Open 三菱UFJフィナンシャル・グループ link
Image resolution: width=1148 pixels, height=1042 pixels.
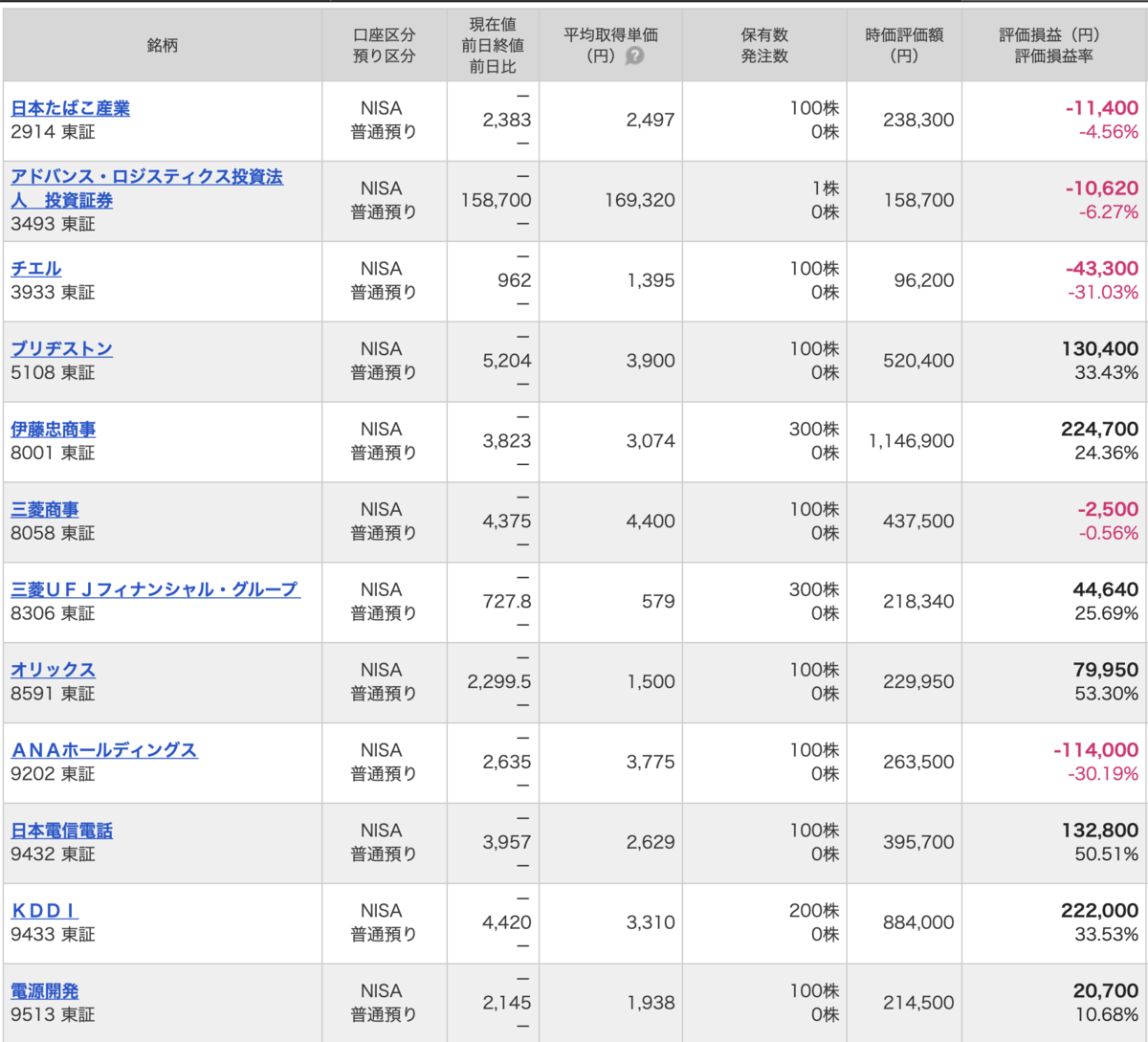[x=155, y=589]
